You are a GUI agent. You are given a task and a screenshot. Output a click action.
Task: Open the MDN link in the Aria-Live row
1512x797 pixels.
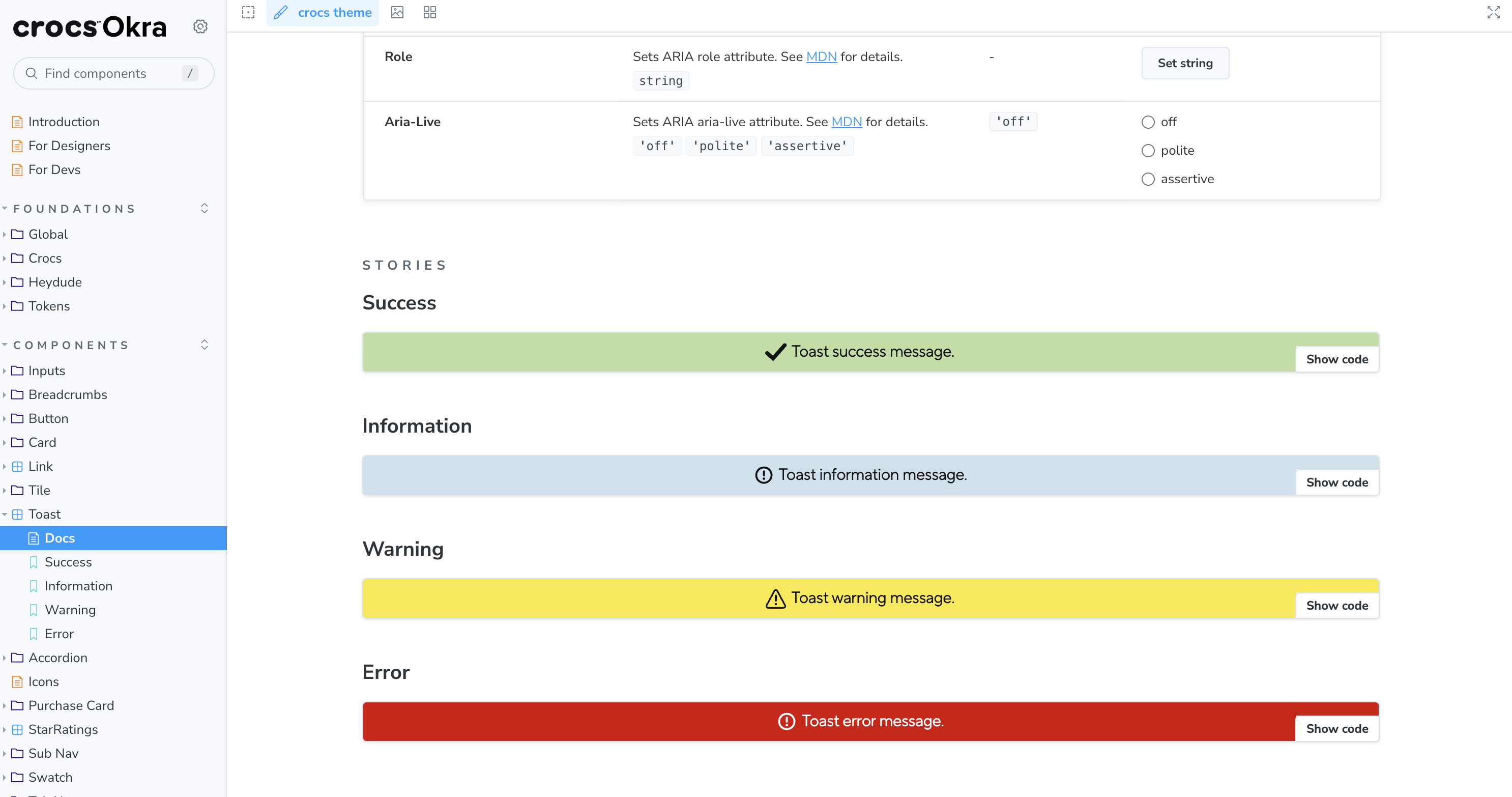click(x=846, y=122)
